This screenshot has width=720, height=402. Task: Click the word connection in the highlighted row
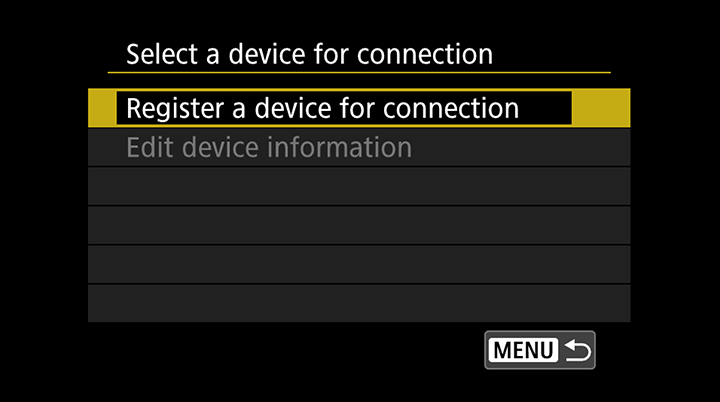451,108
